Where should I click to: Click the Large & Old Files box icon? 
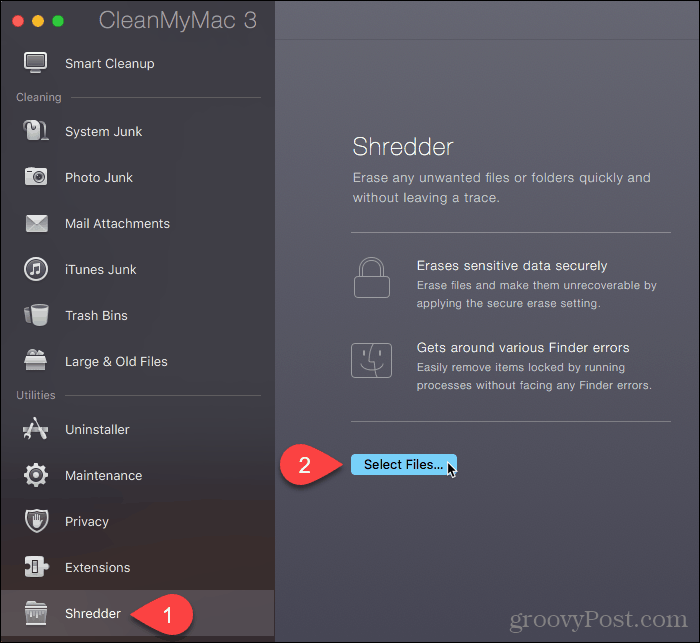point(36,360)
